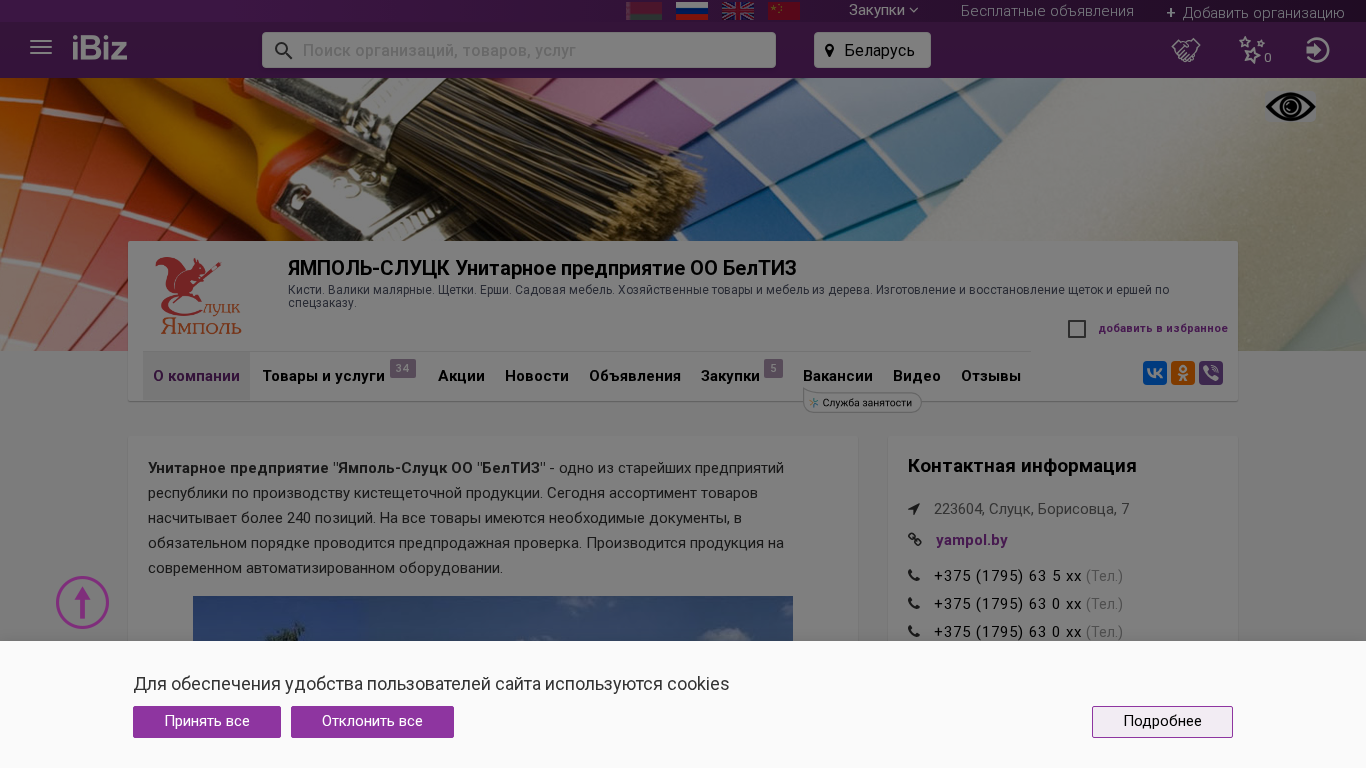Focus the organization search field

point(519,50)
